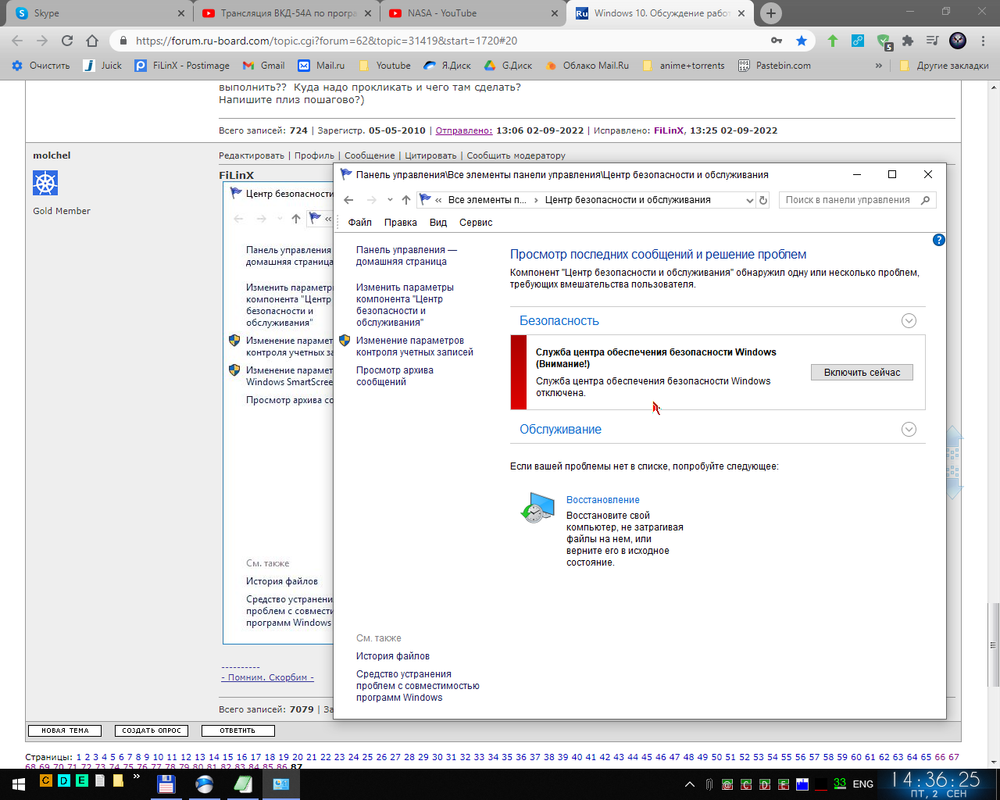The width and height of the screenshot is (1000, 800).
Task: Open G.Диск bookmark
Action: click(x=508, y=65)
